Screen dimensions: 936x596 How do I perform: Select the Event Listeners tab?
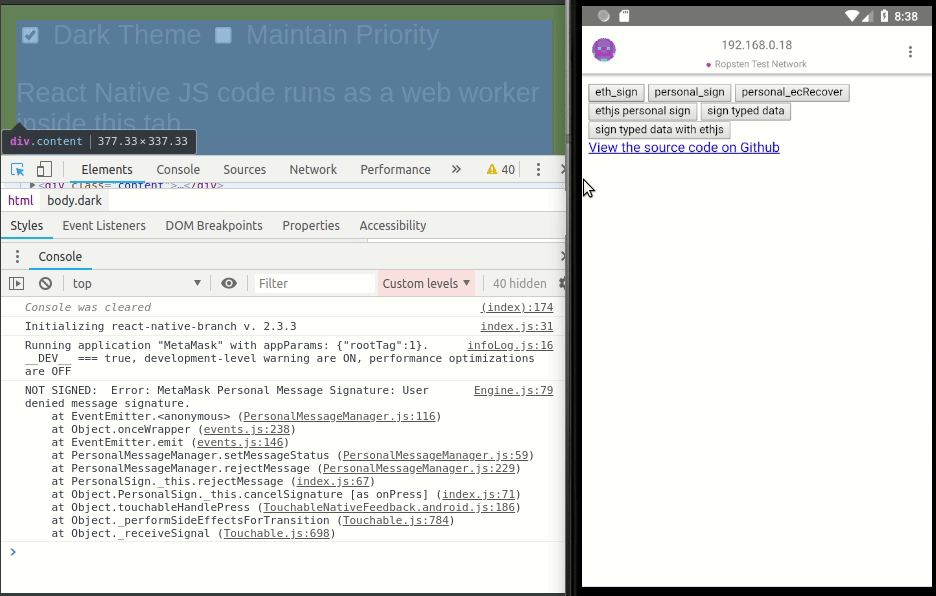[104, 226]
